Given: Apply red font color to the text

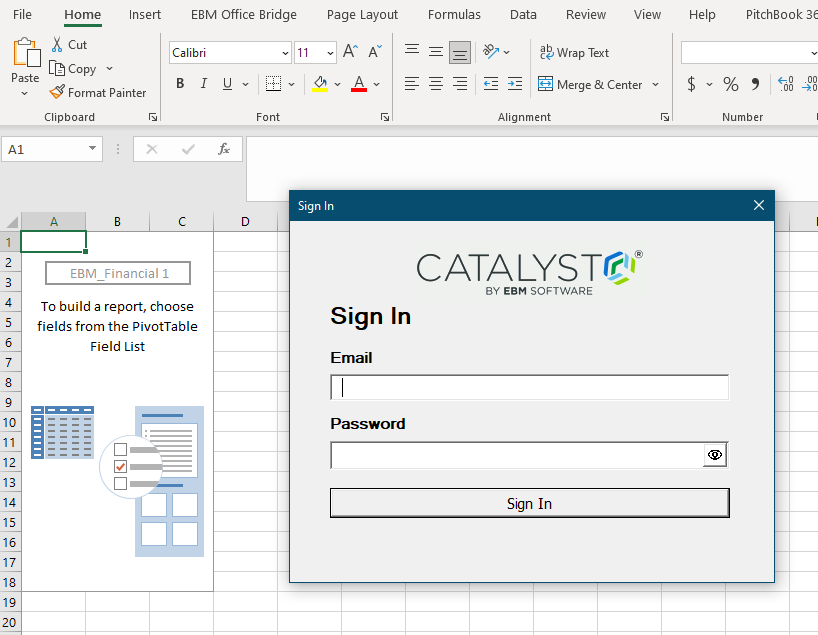Looking at the screenshot, I should click(359, 83).
